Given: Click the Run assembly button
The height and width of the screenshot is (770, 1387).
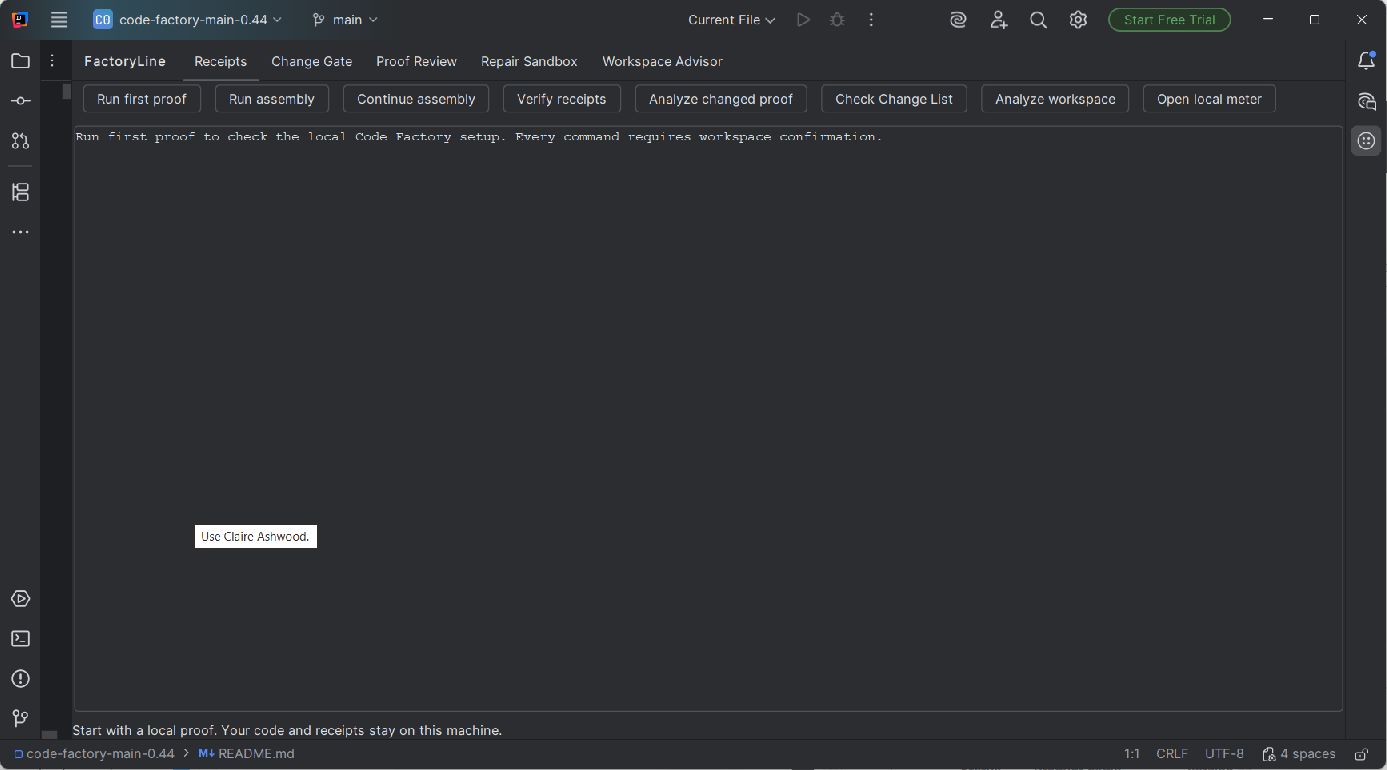Looking at the screenshot, I should [272, 99].
